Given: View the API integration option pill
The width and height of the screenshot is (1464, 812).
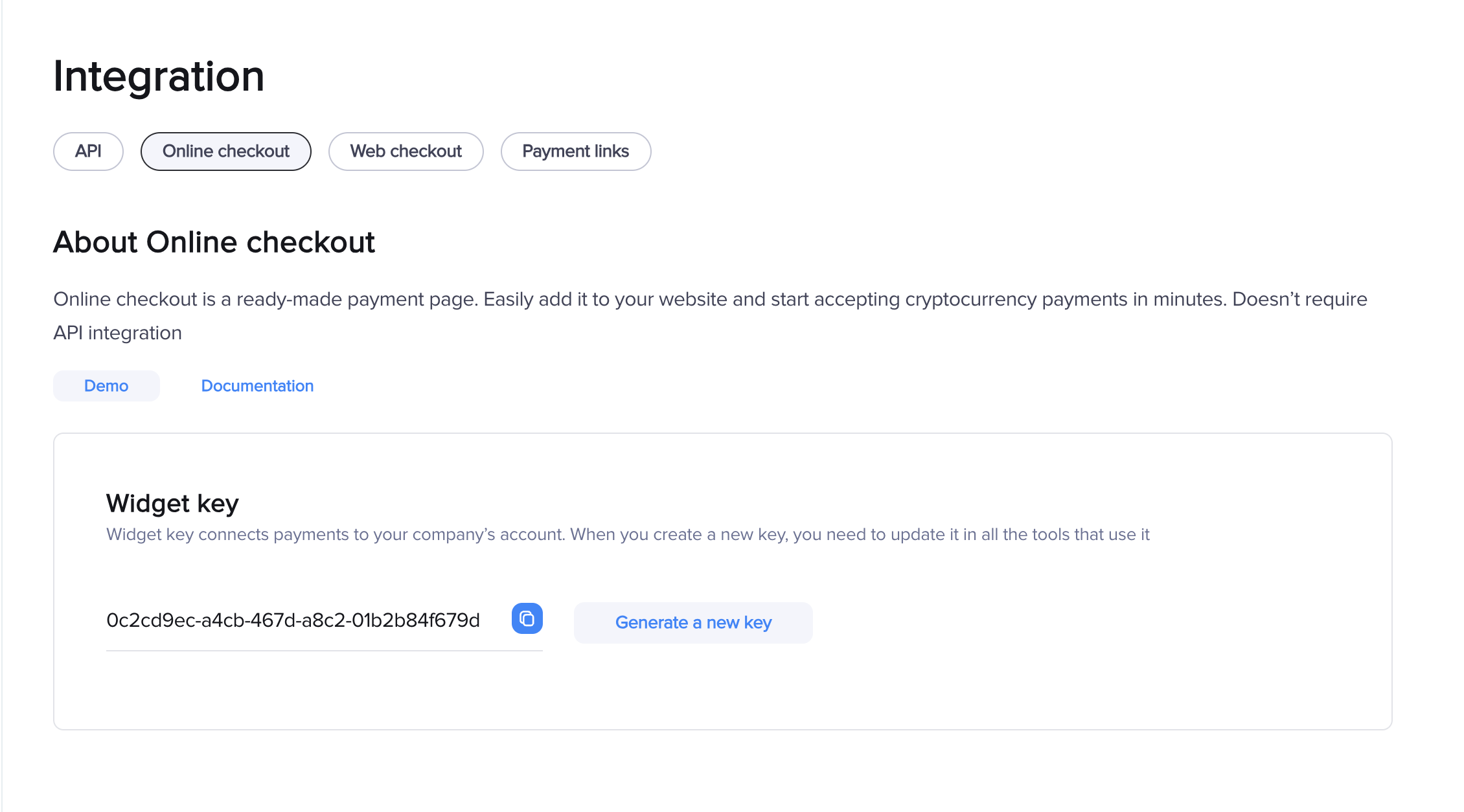Looking at the screenshot, I should (88, 152).
